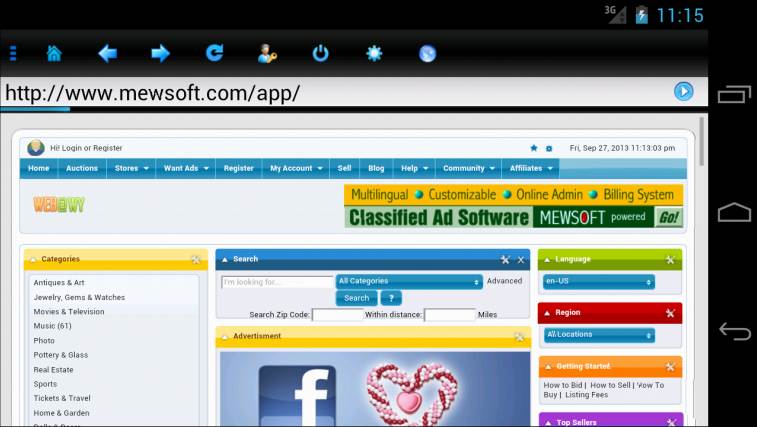This screenshot has height=427, width=757.
Task: Open Android recent apps button
Action: pos(734,94)
